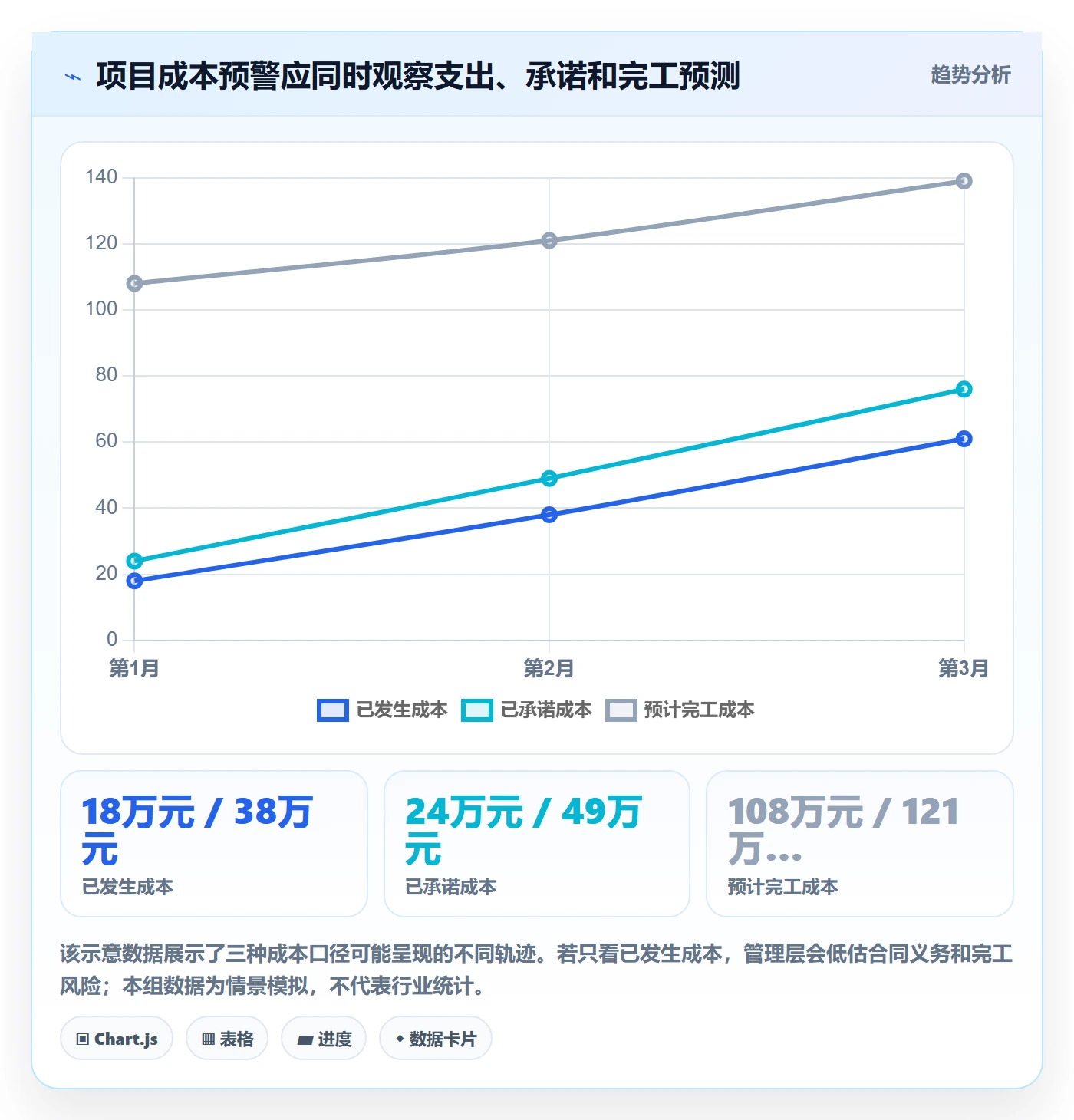The height and width of the screenshot is (1120, 1074).
Task: Toggle 预计完工成本 legend swatch
Action: point(621,710)
